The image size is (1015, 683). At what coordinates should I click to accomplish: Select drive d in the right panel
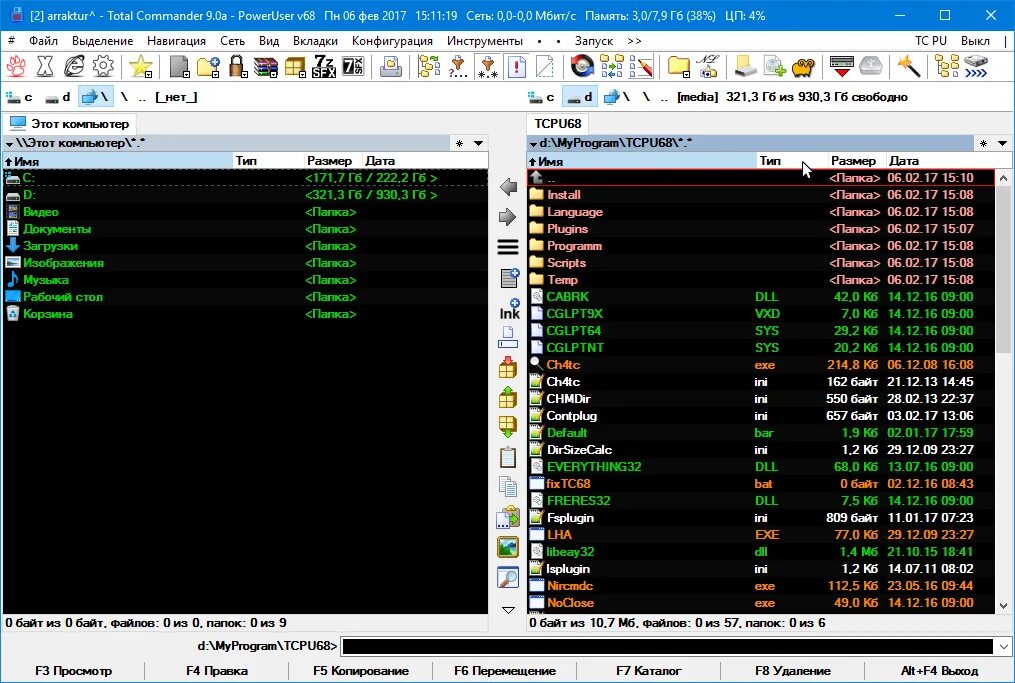(580, 97)
